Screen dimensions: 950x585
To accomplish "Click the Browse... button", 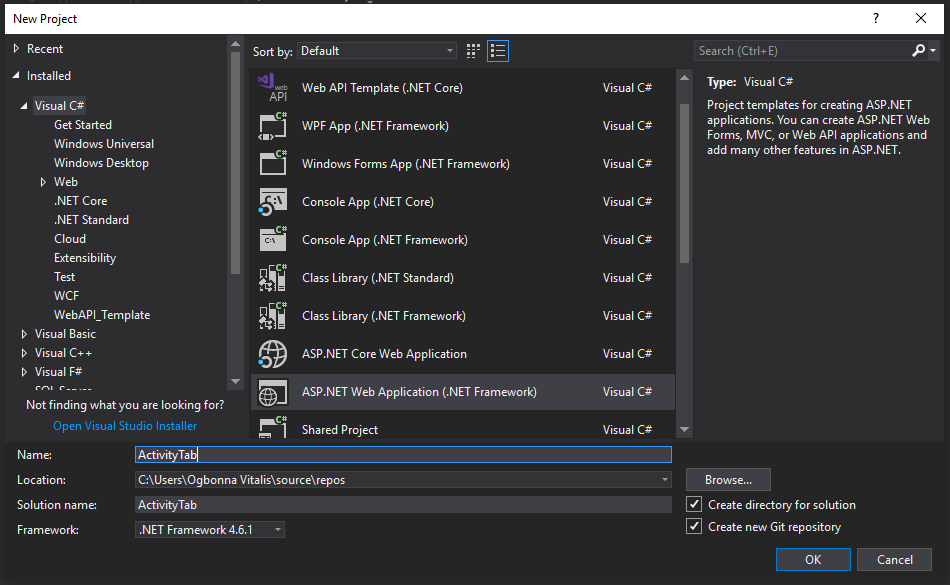I will 728,480.
